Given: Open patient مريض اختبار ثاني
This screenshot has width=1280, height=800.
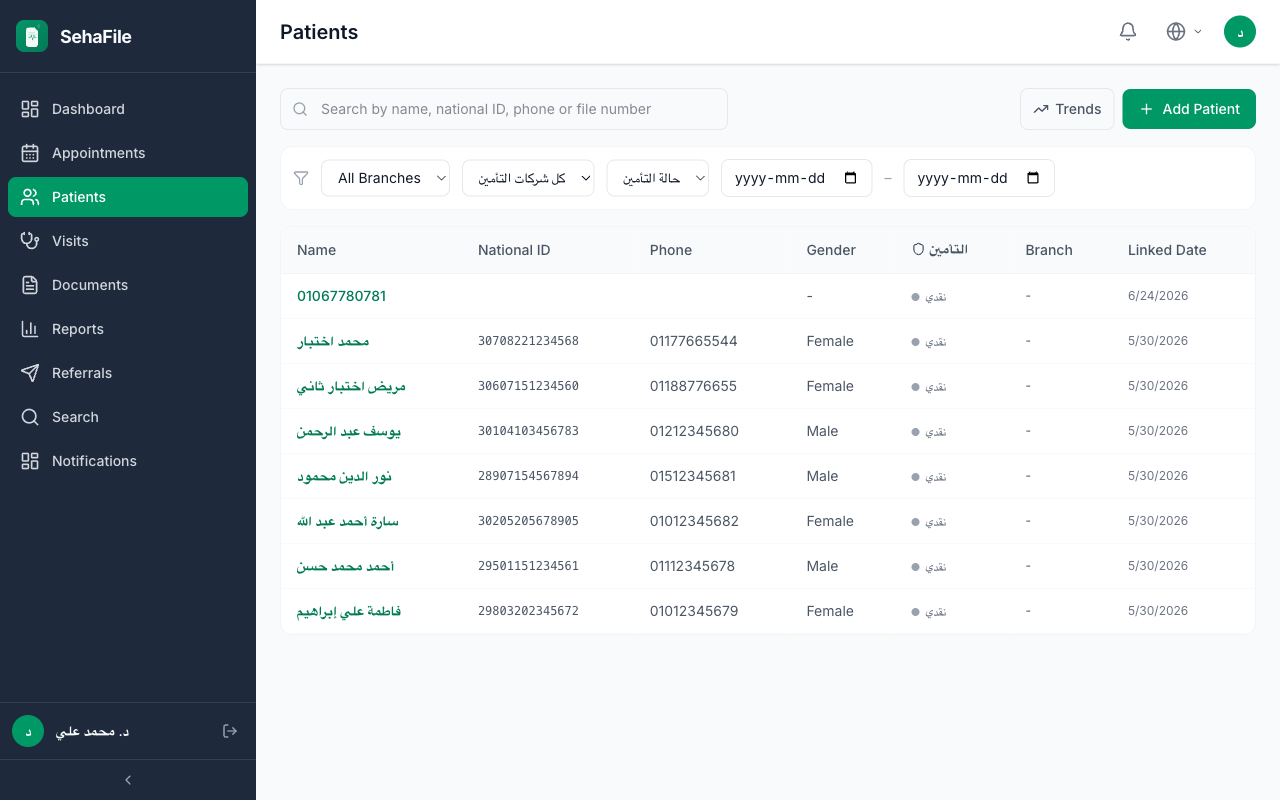Looking at the screenshot, I should click(x=351, y=386).
